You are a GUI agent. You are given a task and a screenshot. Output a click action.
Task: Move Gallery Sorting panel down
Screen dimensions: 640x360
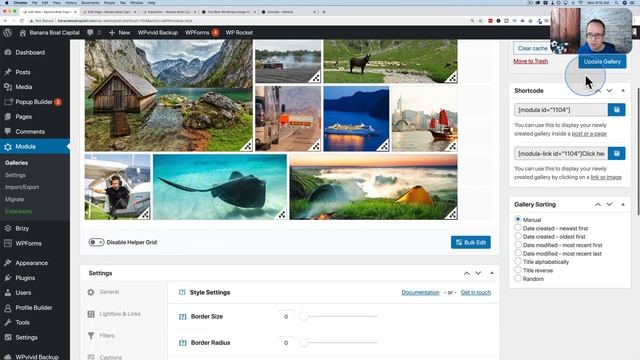tap(609, 204)
